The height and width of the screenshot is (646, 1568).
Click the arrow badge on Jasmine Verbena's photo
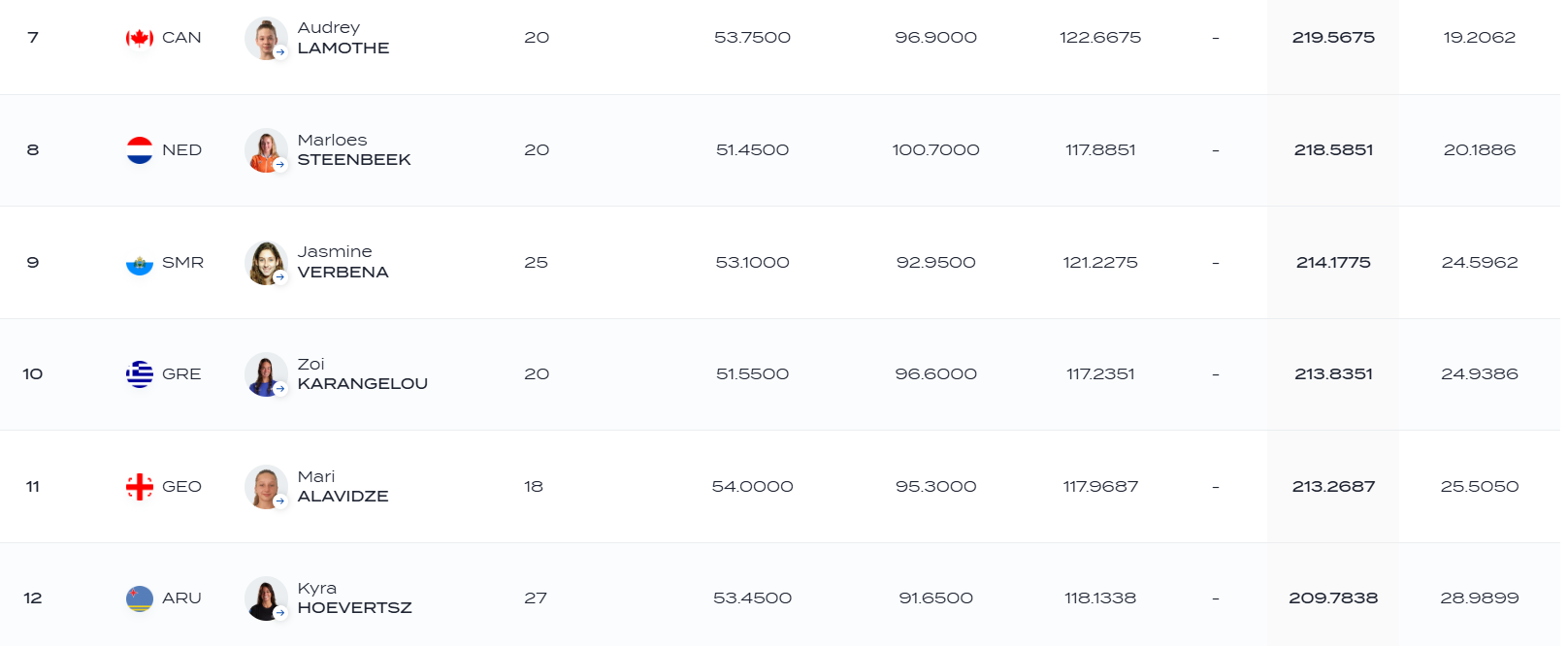(x=280, y=277)
